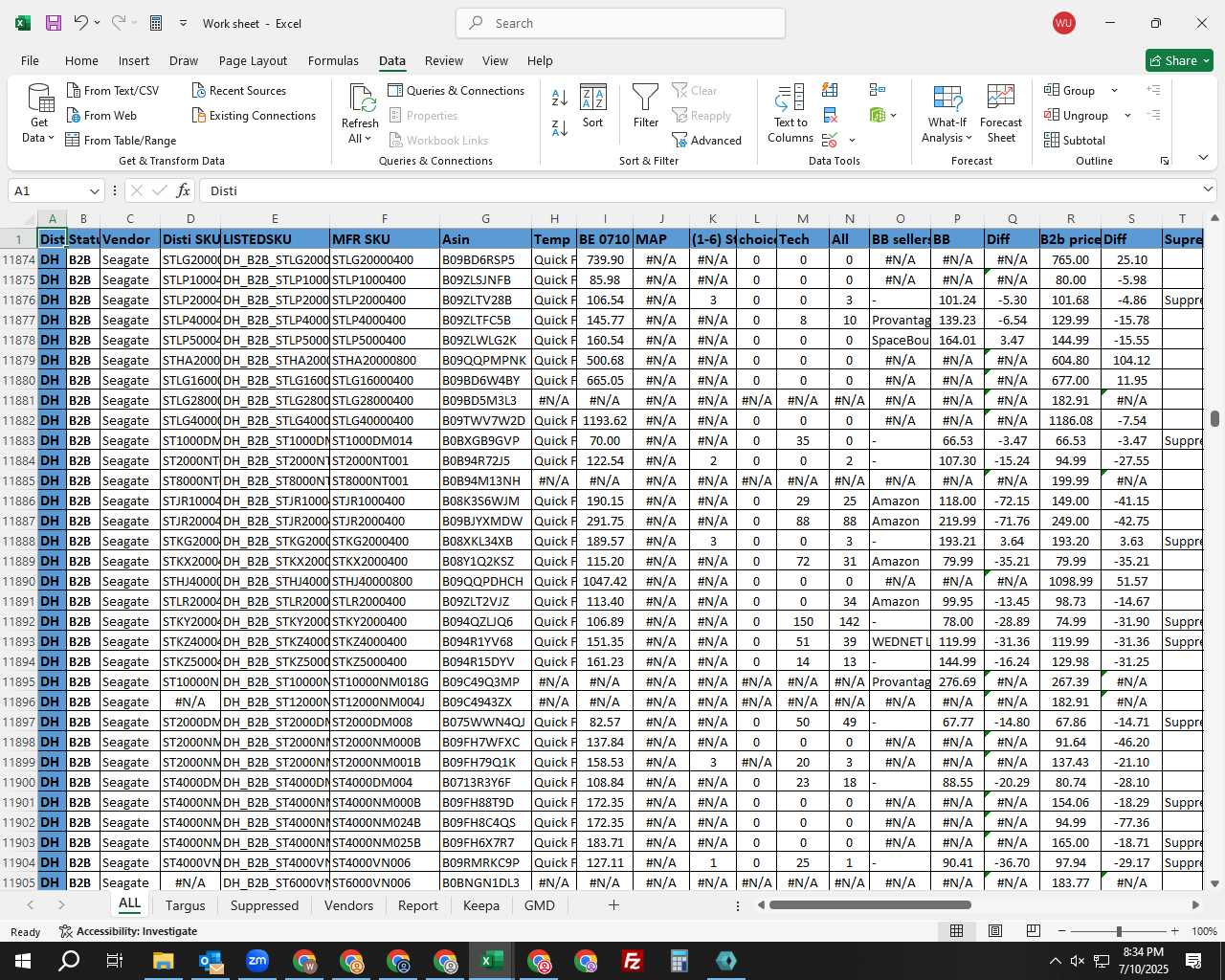This screenshot has width=1225, height=980.
Task: Click the vertical scrollbar thumb
Action: (x=1214, y=418)
